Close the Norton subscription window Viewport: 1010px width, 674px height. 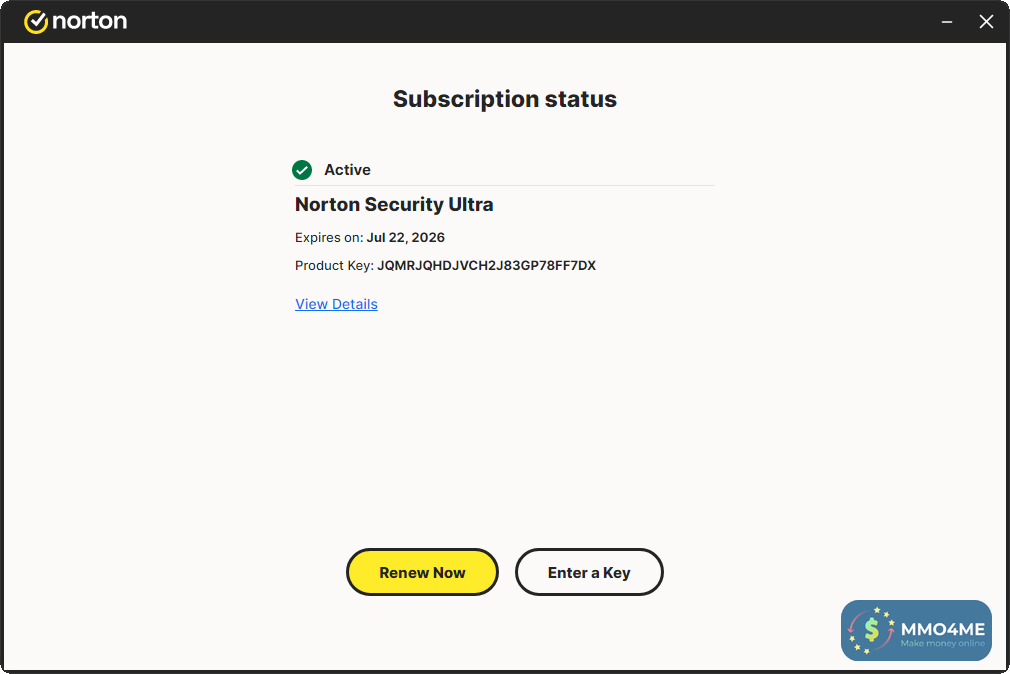coord(986,21)
